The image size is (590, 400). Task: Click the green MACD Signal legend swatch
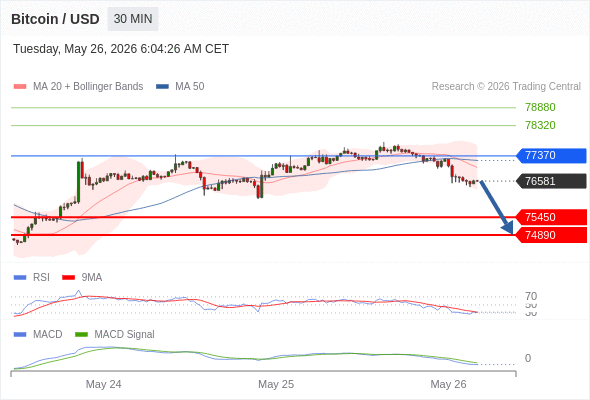pyautogui.click(x=81, y=334)
